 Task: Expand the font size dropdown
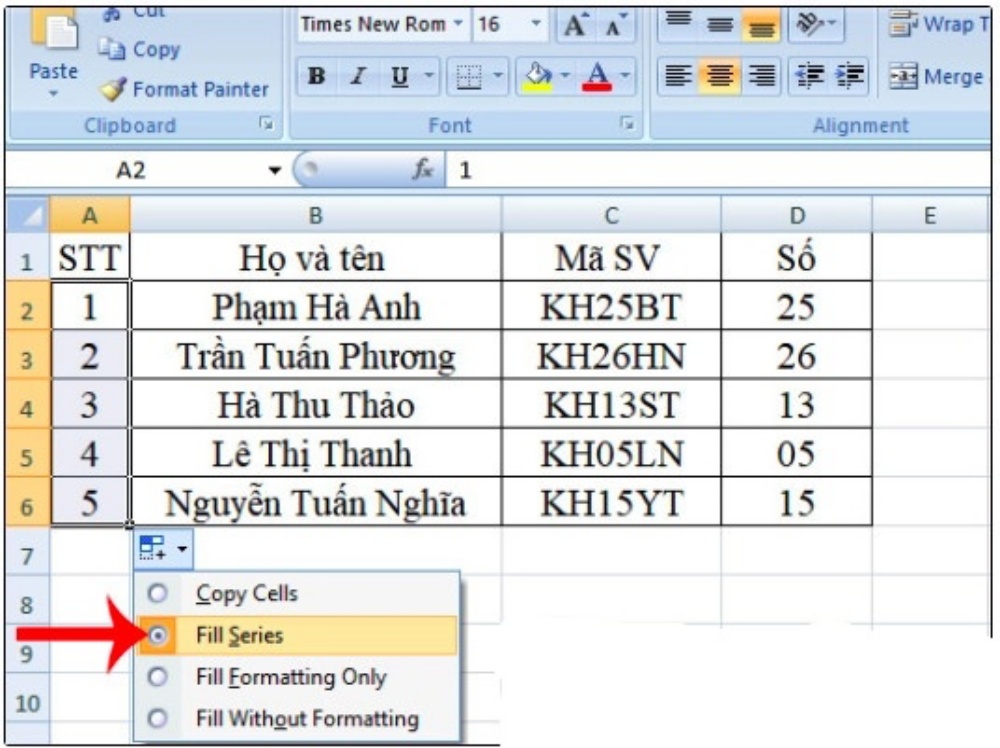pos(533,24)
